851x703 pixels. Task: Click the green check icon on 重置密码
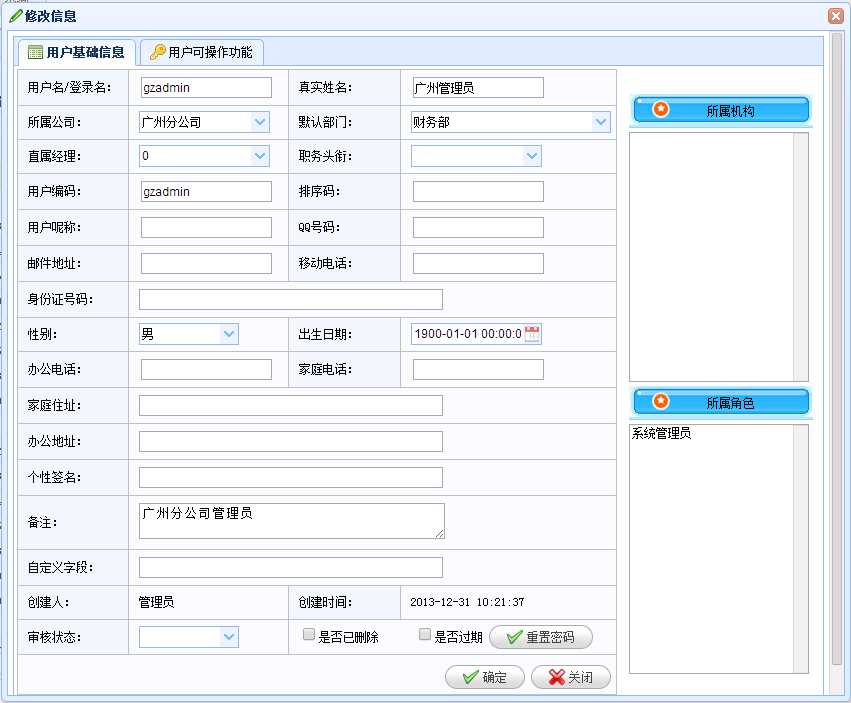point(515,637)
